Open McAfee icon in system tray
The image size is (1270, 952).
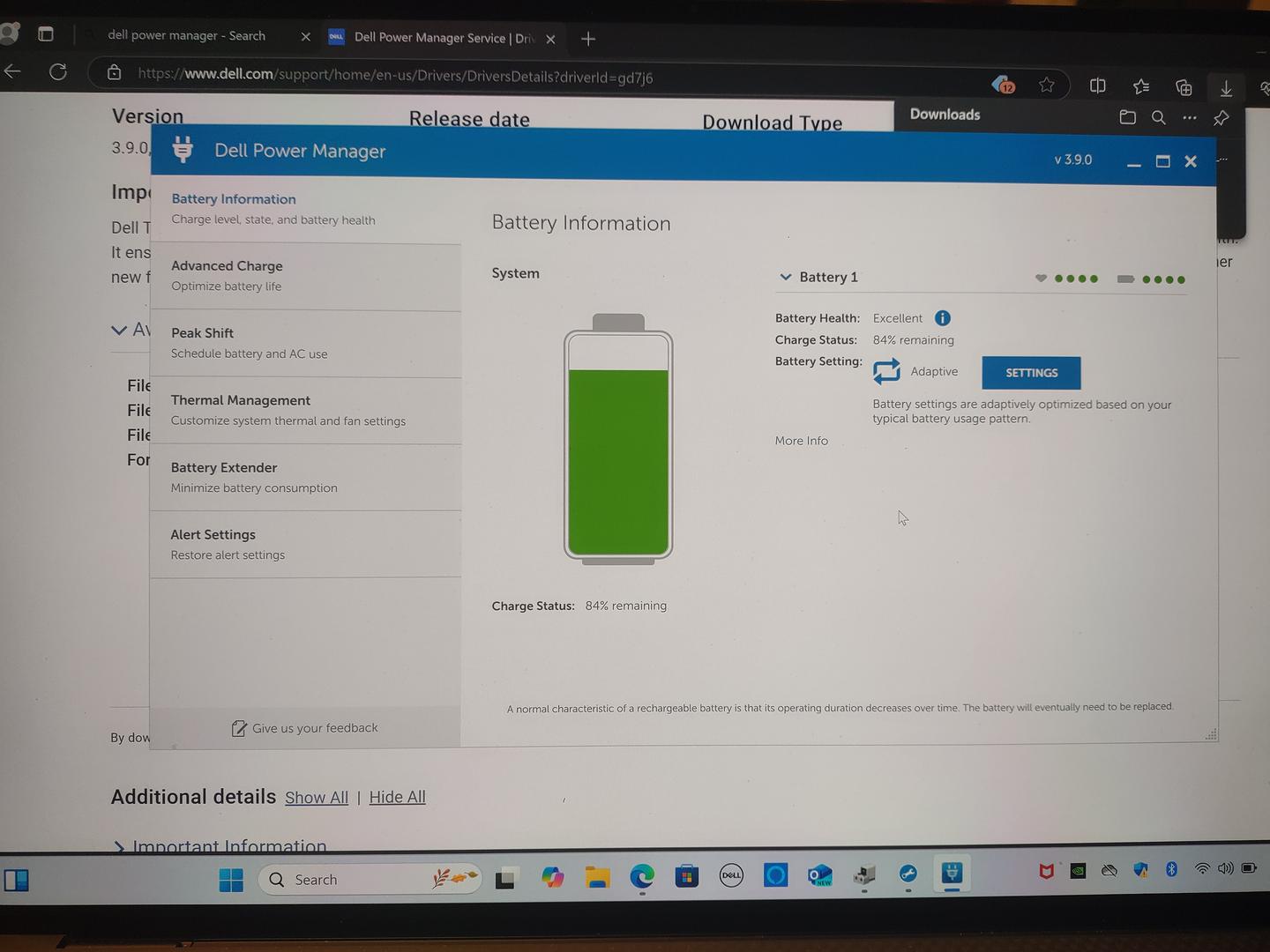(x=1046, y=872)
